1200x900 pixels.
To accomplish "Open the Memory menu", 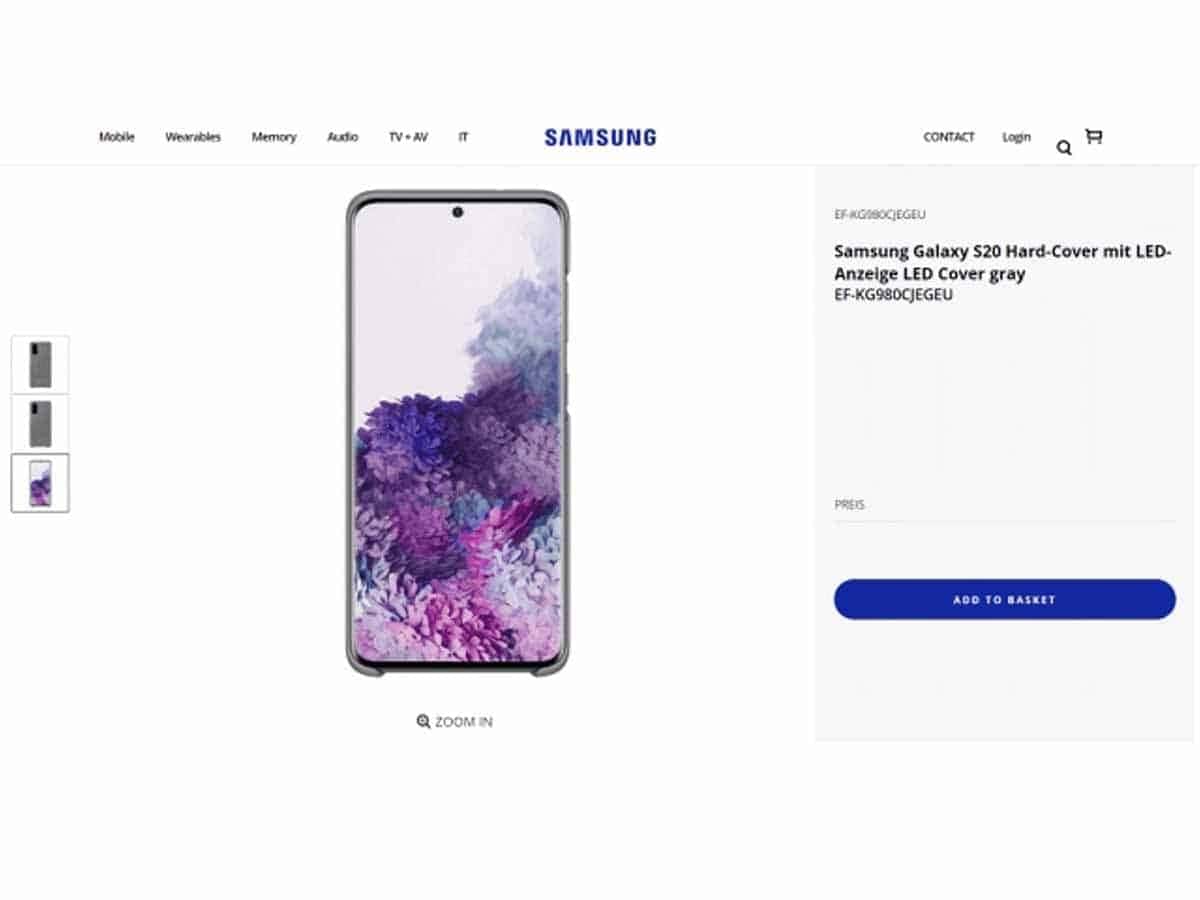I will tap(274, 137).
